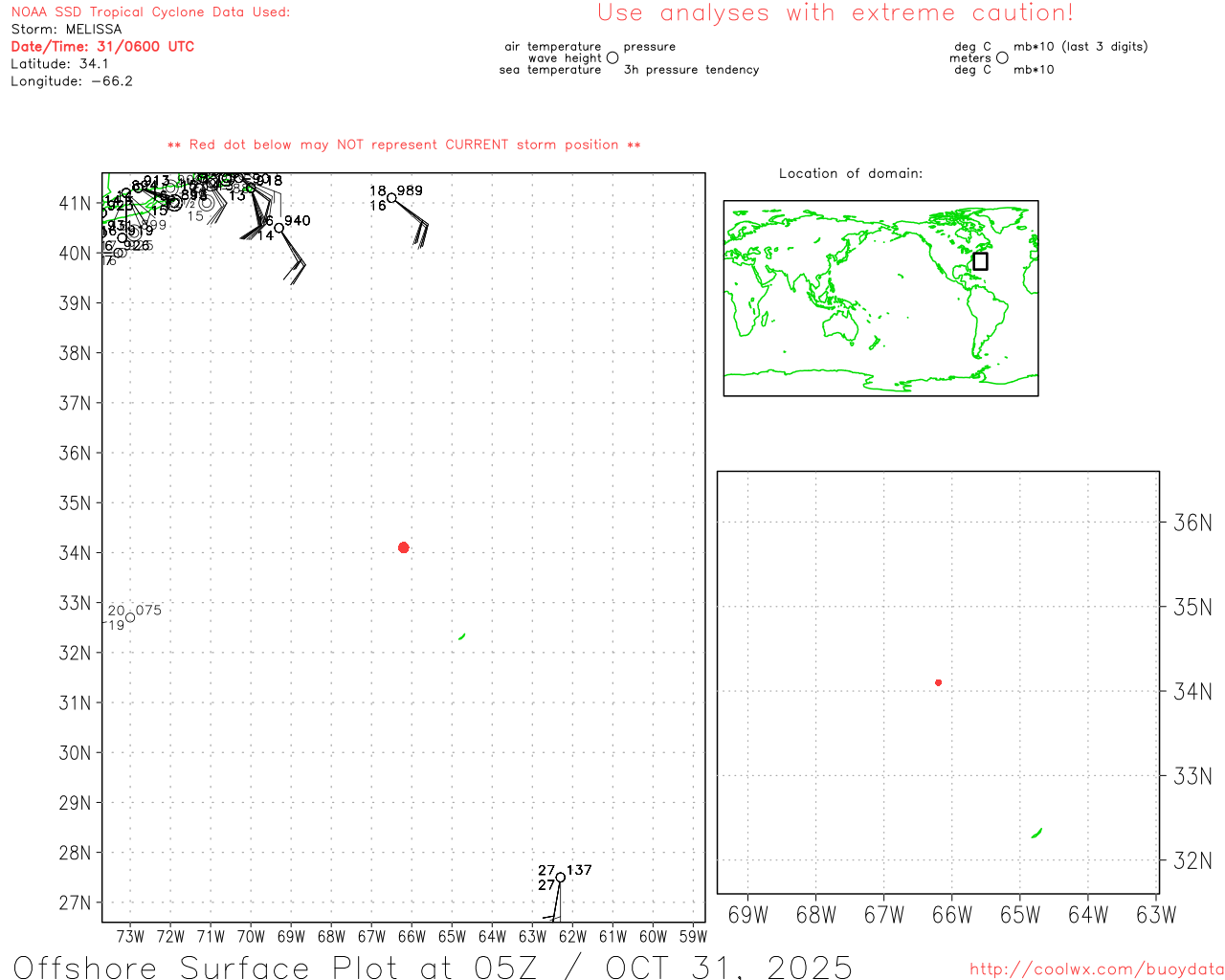
Task: Click the 66W longitude label on inset map
Action: (x=951, y=915)
